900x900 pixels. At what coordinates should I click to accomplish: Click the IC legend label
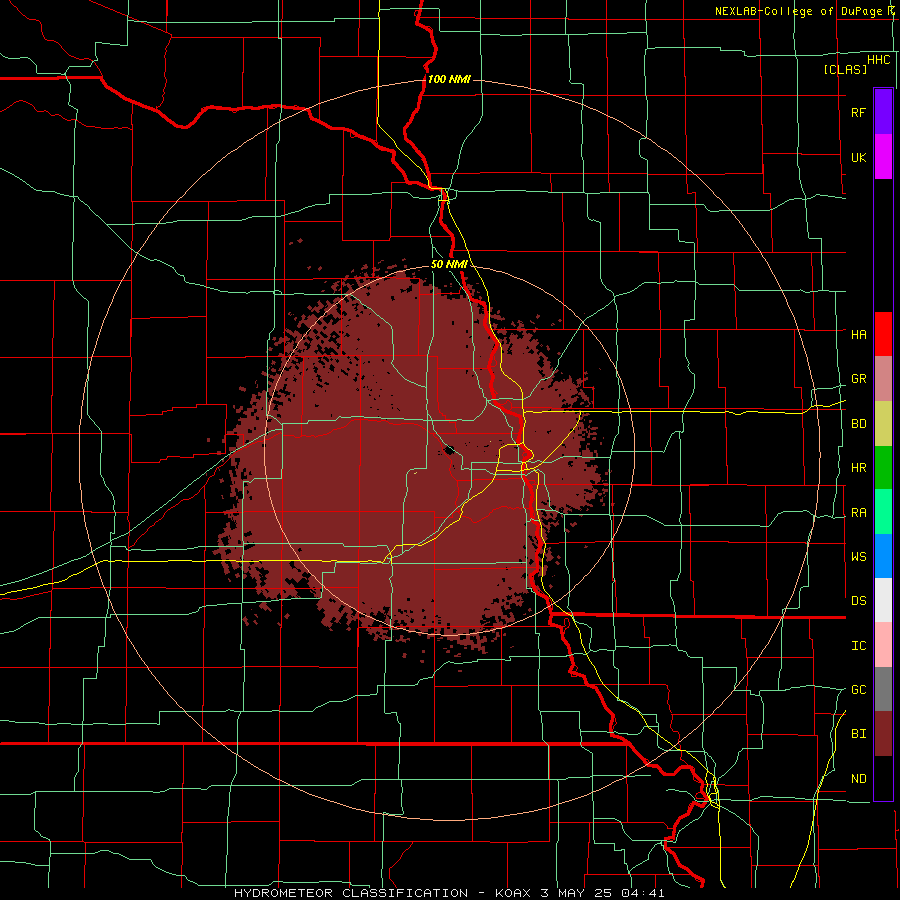858,646
